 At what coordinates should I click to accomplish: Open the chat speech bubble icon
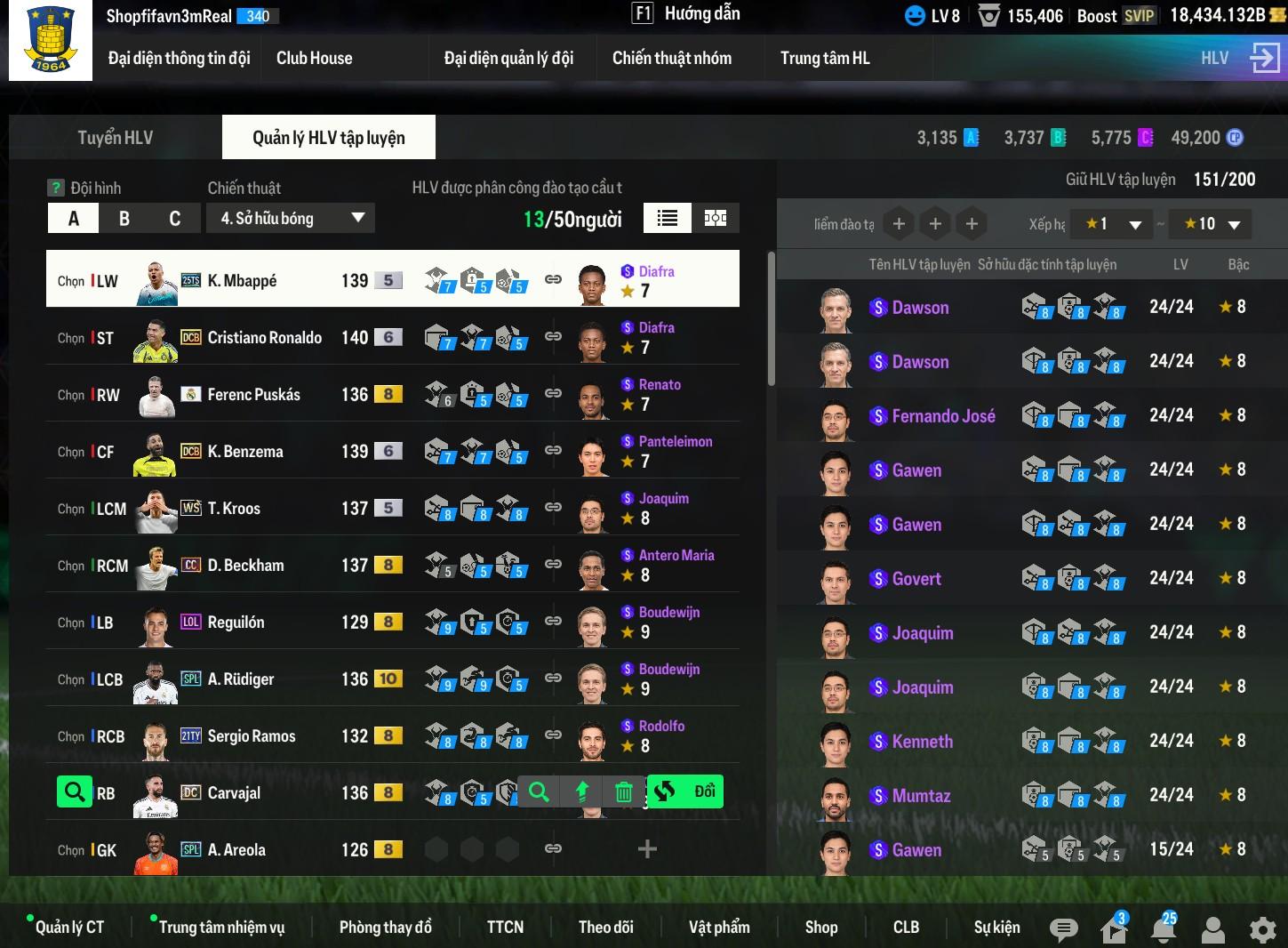[1063, 929]
